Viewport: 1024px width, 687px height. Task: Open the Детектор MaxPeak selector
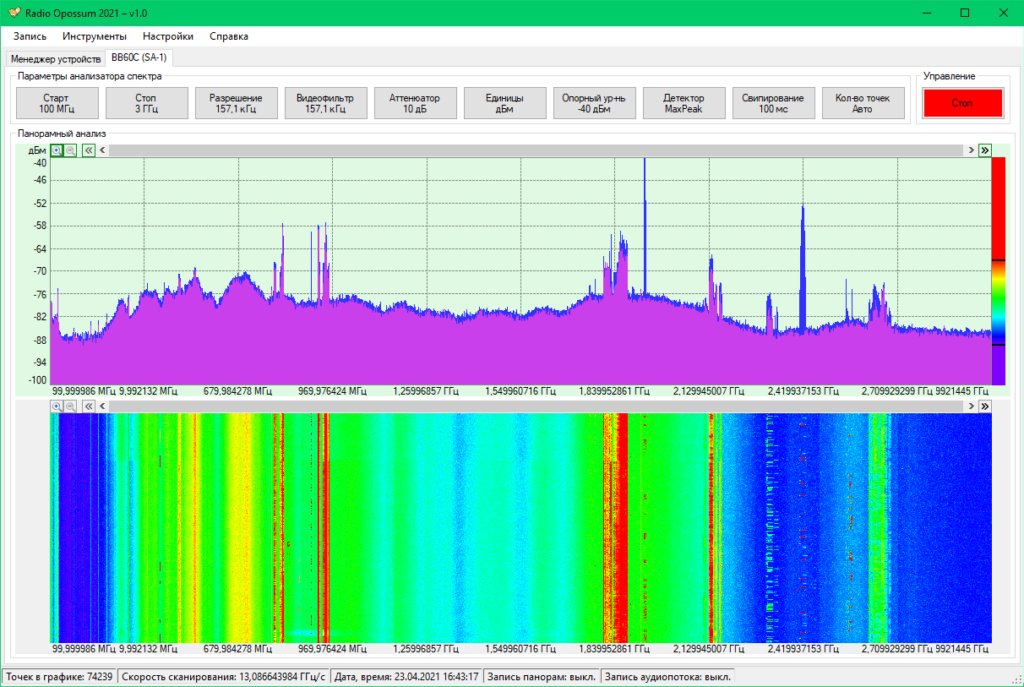(x=684, y=103)
